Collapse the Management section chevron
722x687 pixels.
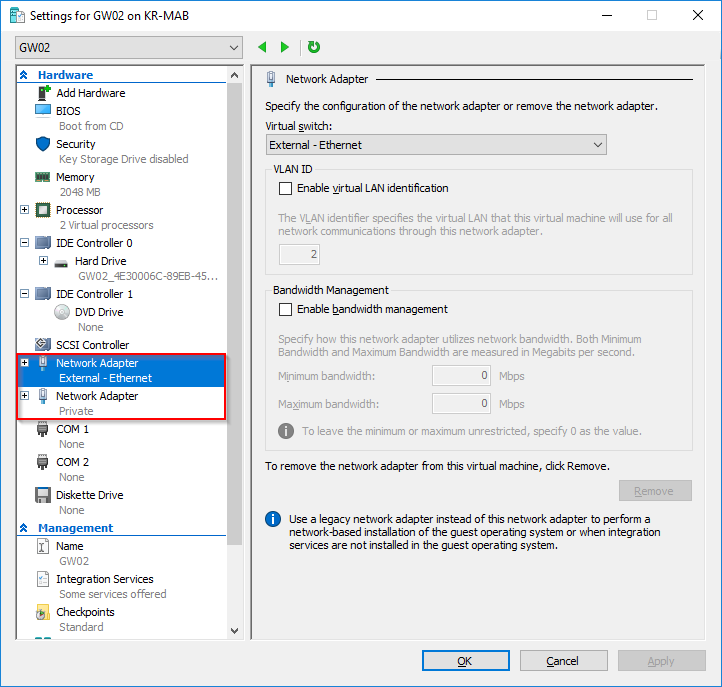pos(24,528)
